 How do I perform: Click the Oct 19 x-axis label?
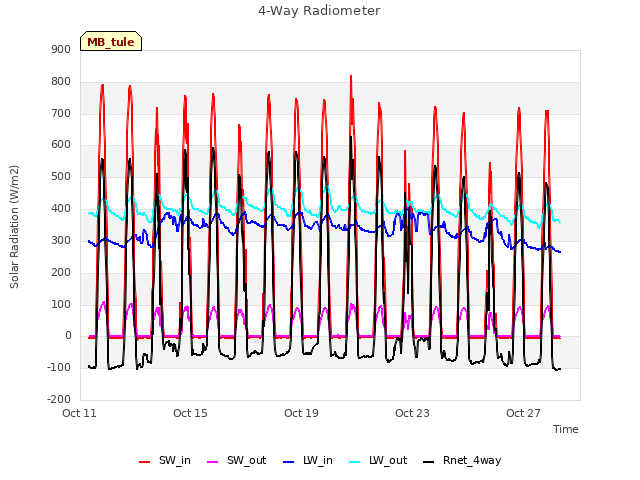(x=301, y=413)
